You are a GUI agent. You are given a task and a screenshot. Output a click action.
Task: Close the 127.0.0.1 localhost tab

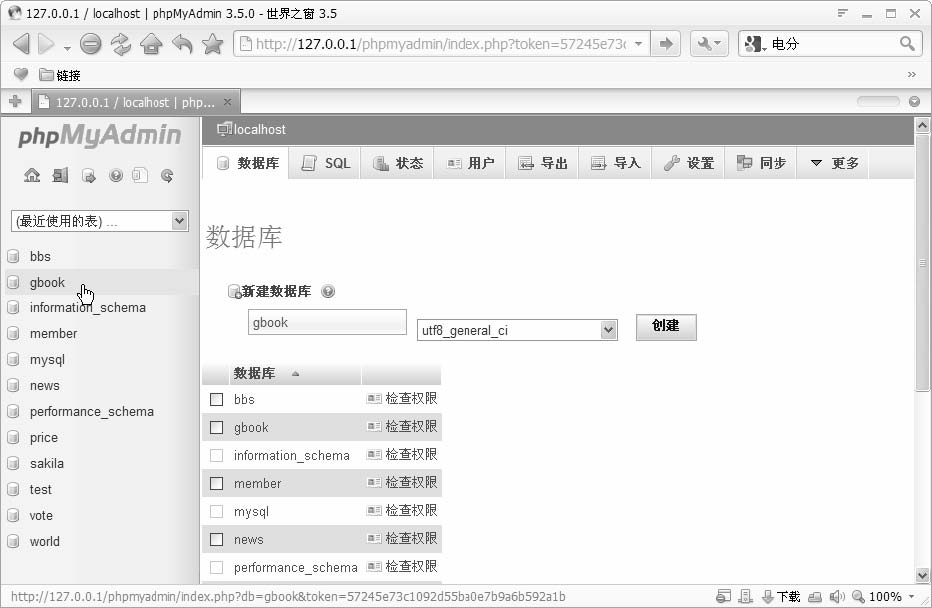tap(227, 102)
